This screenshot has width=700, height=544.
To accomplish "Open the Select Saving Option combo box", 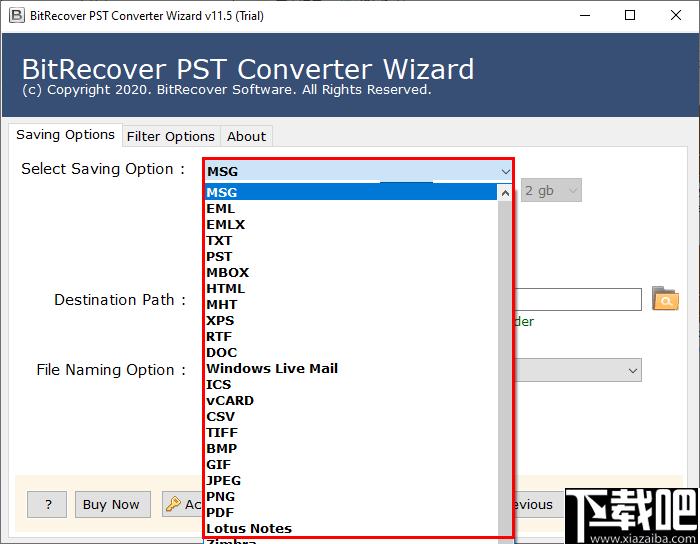I will coord(358,171).
